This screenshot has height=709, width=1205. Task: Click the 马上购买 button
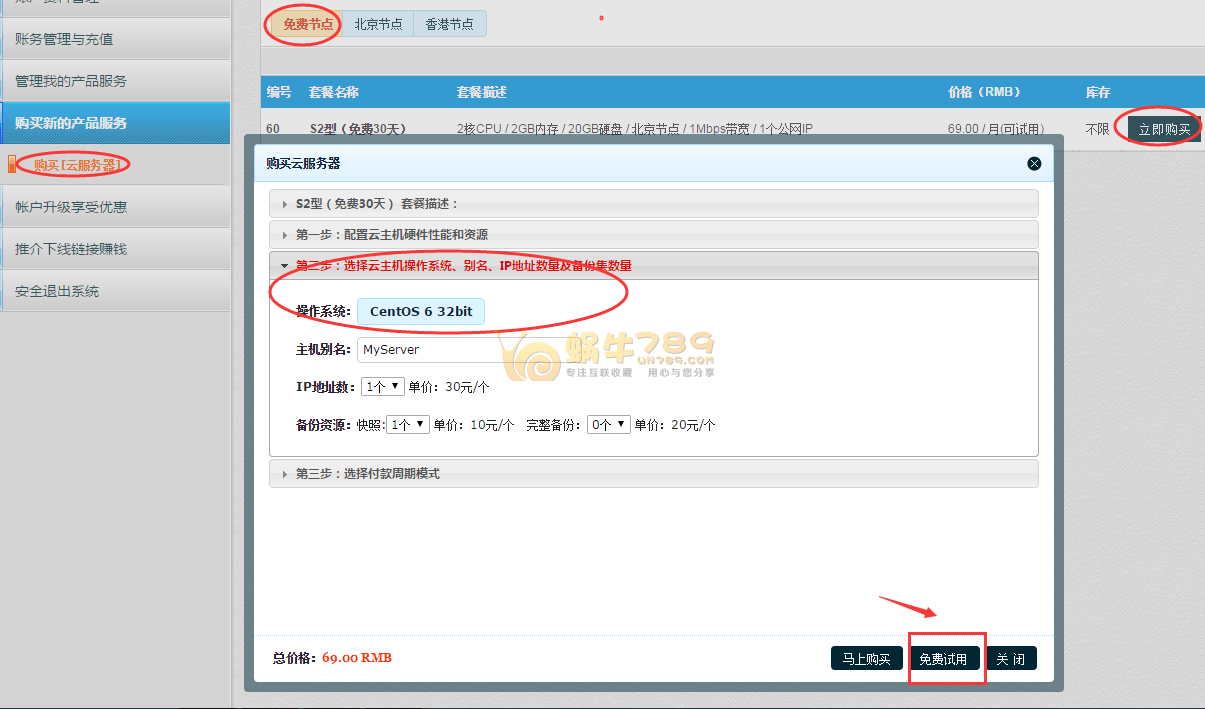tap(866, 659)
